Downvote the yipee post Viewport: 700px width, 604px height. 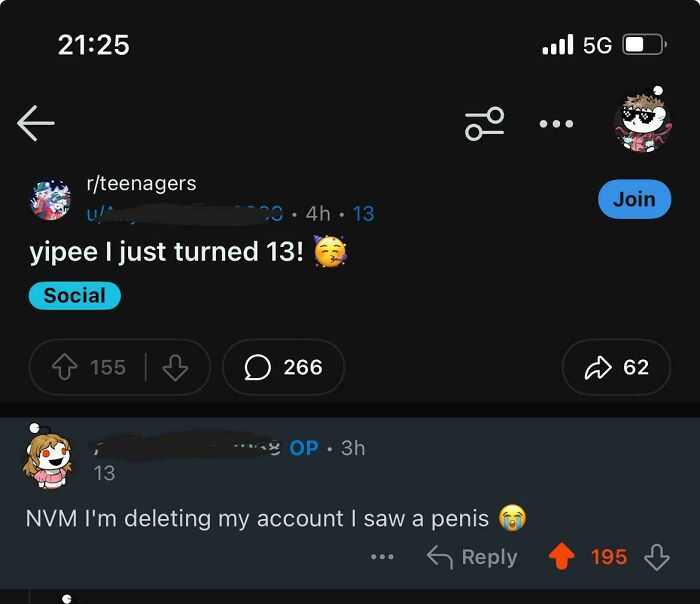[175, 368]
